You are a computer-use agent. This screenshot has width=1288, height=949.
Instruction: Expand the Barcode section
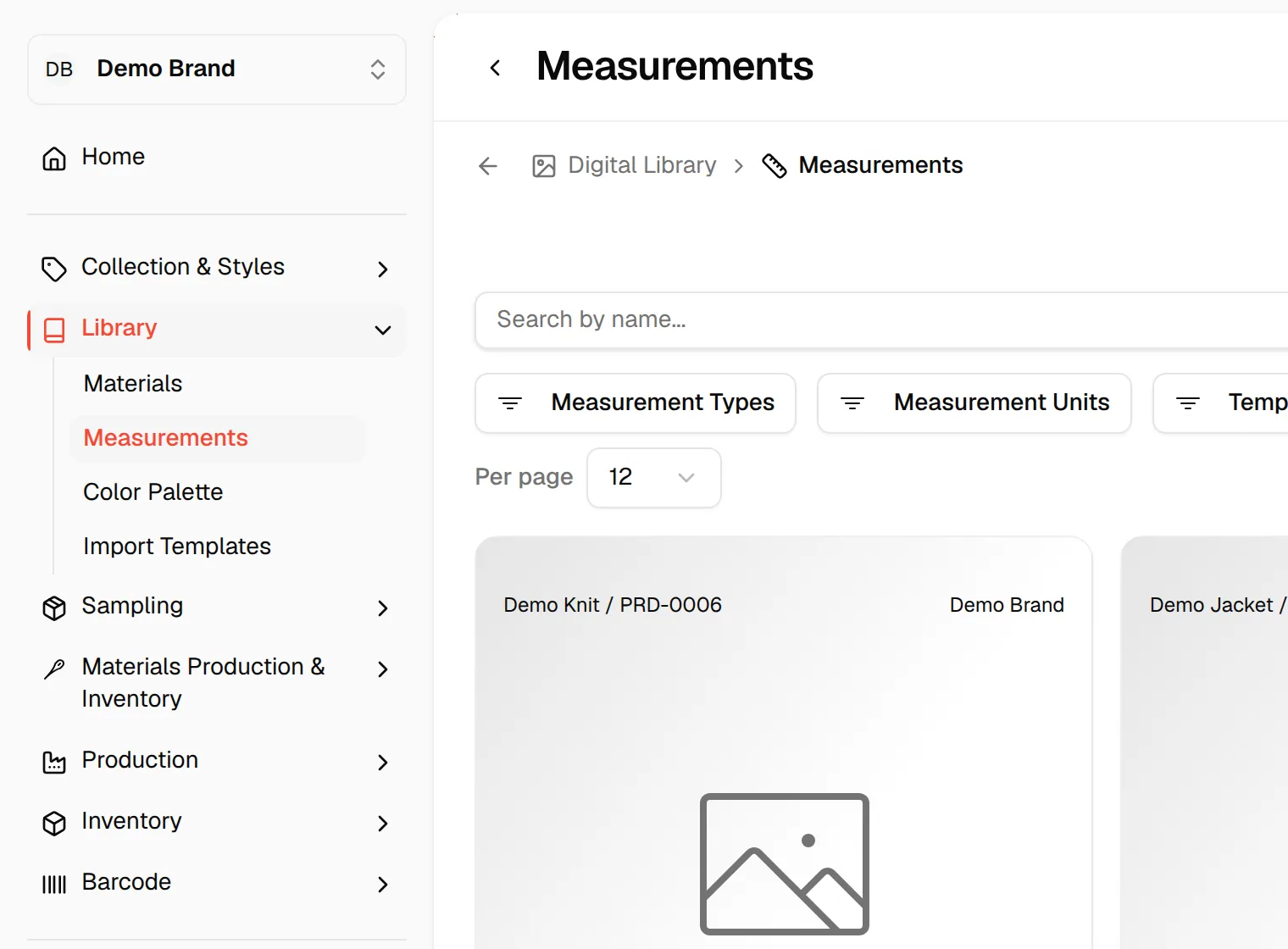(383, 884)
